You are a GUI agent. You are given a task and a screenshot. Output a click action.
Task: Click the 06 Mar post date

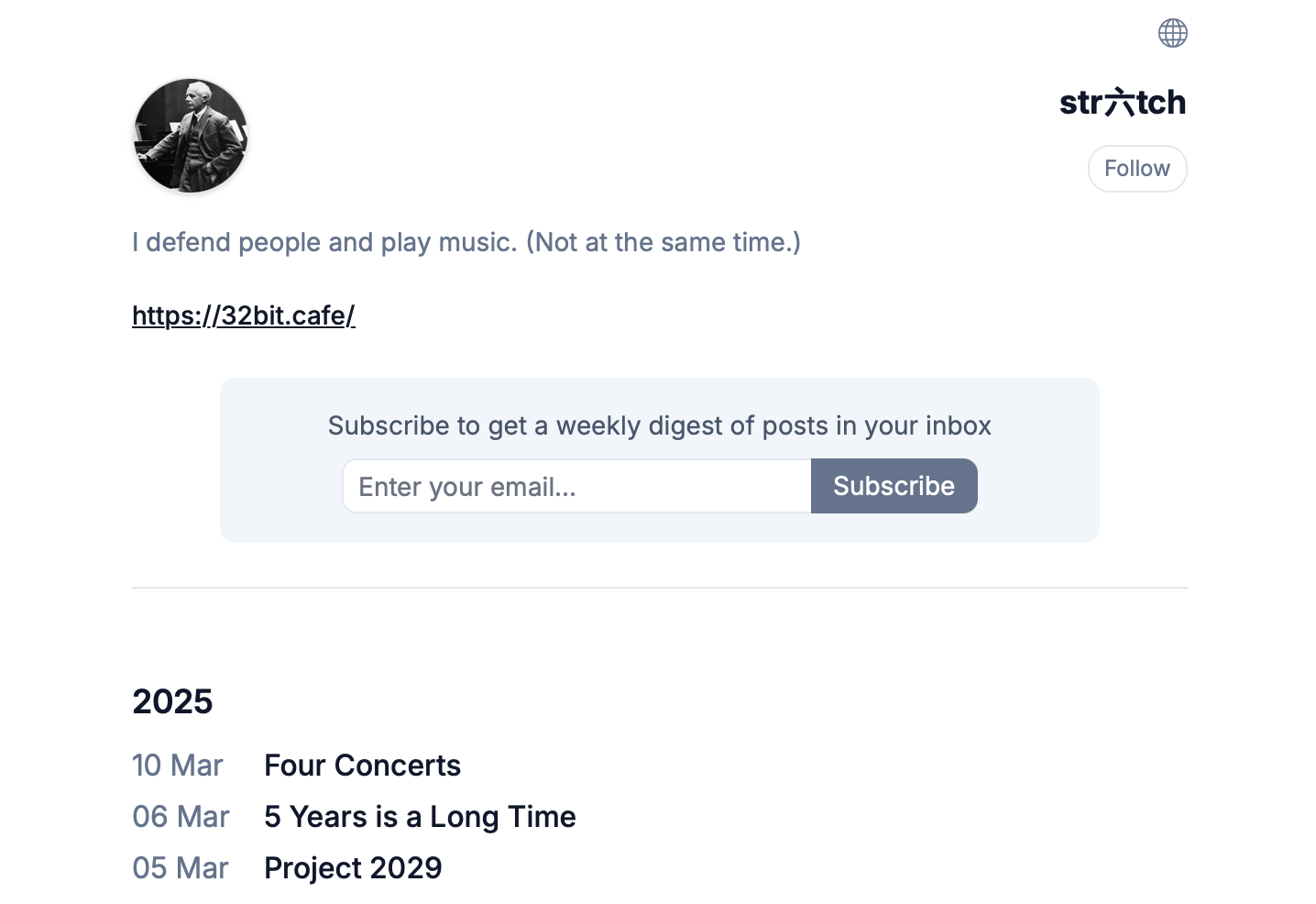(x=181, y=817)
